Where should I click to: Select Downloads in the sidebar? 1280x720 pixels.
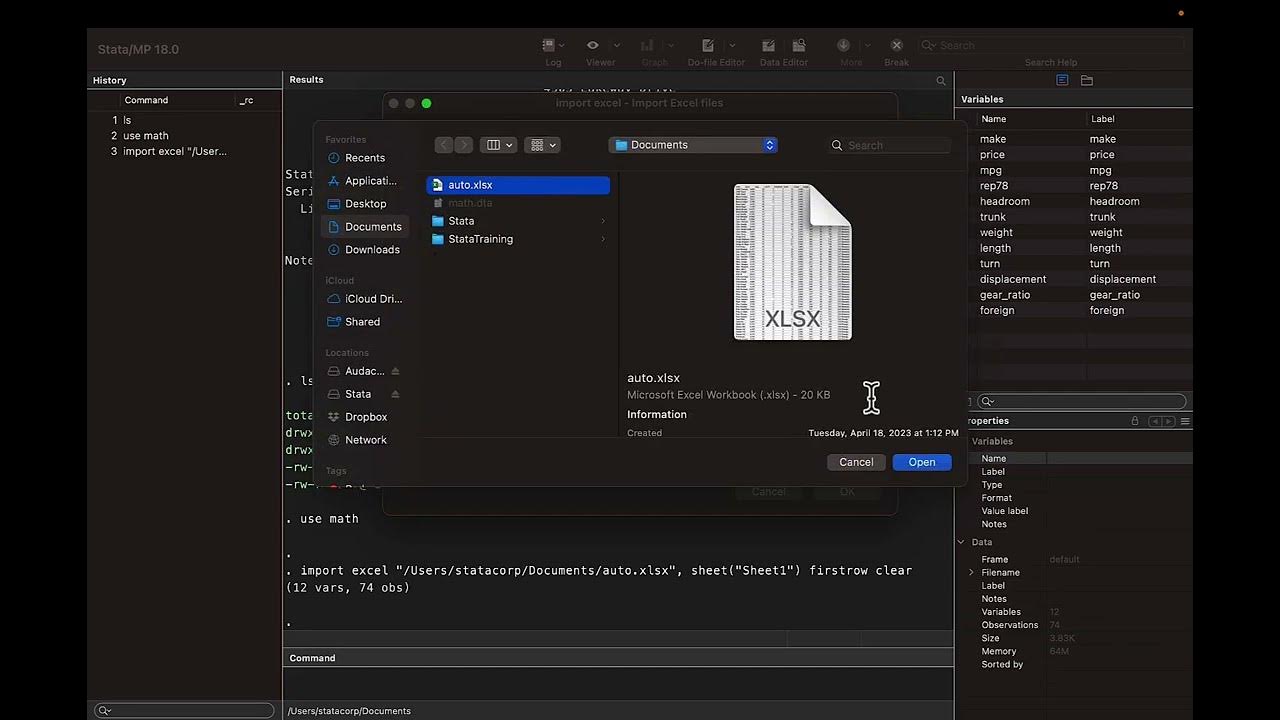364,250
